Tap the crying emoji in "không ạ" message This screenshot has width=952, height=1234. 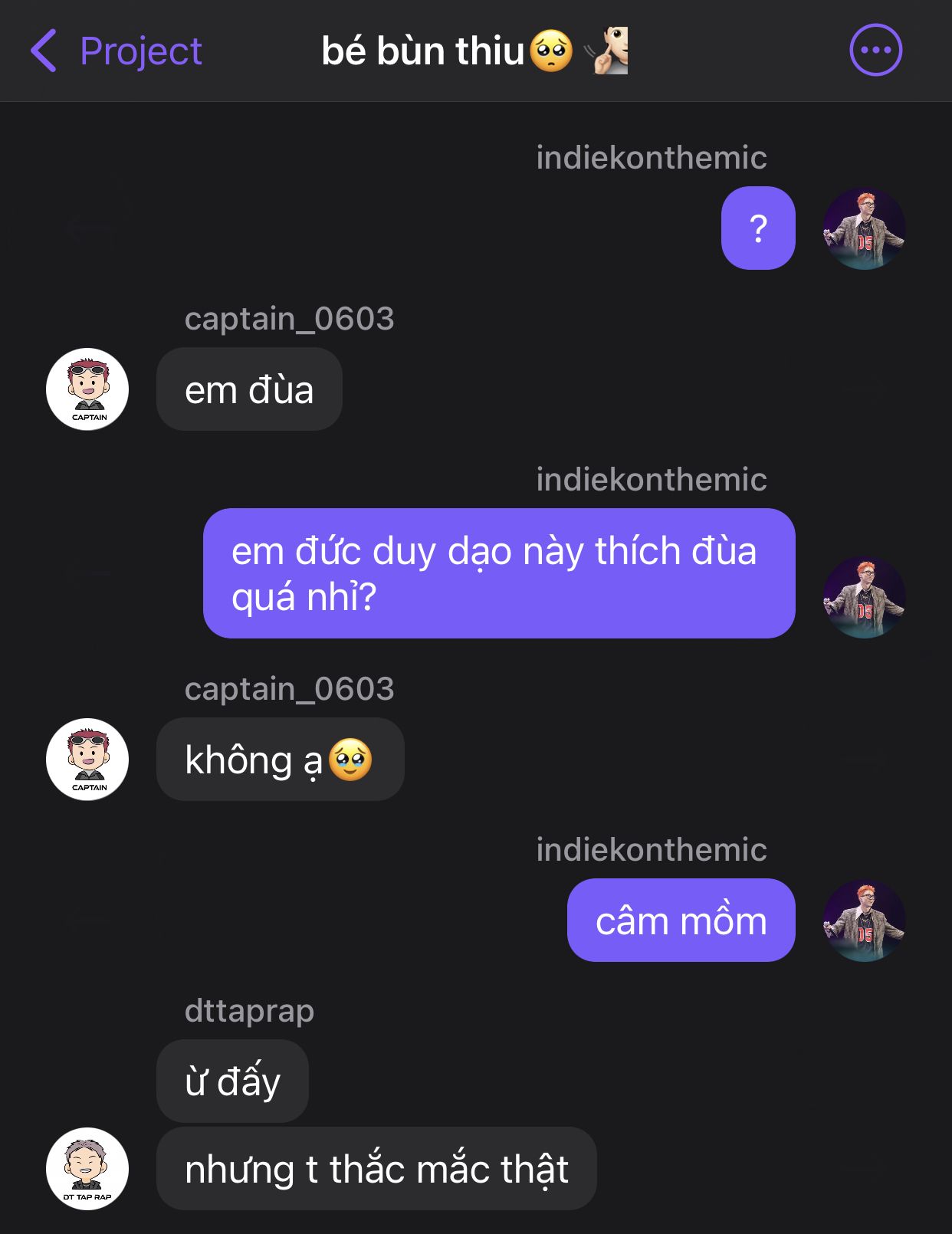click(350, 760)
